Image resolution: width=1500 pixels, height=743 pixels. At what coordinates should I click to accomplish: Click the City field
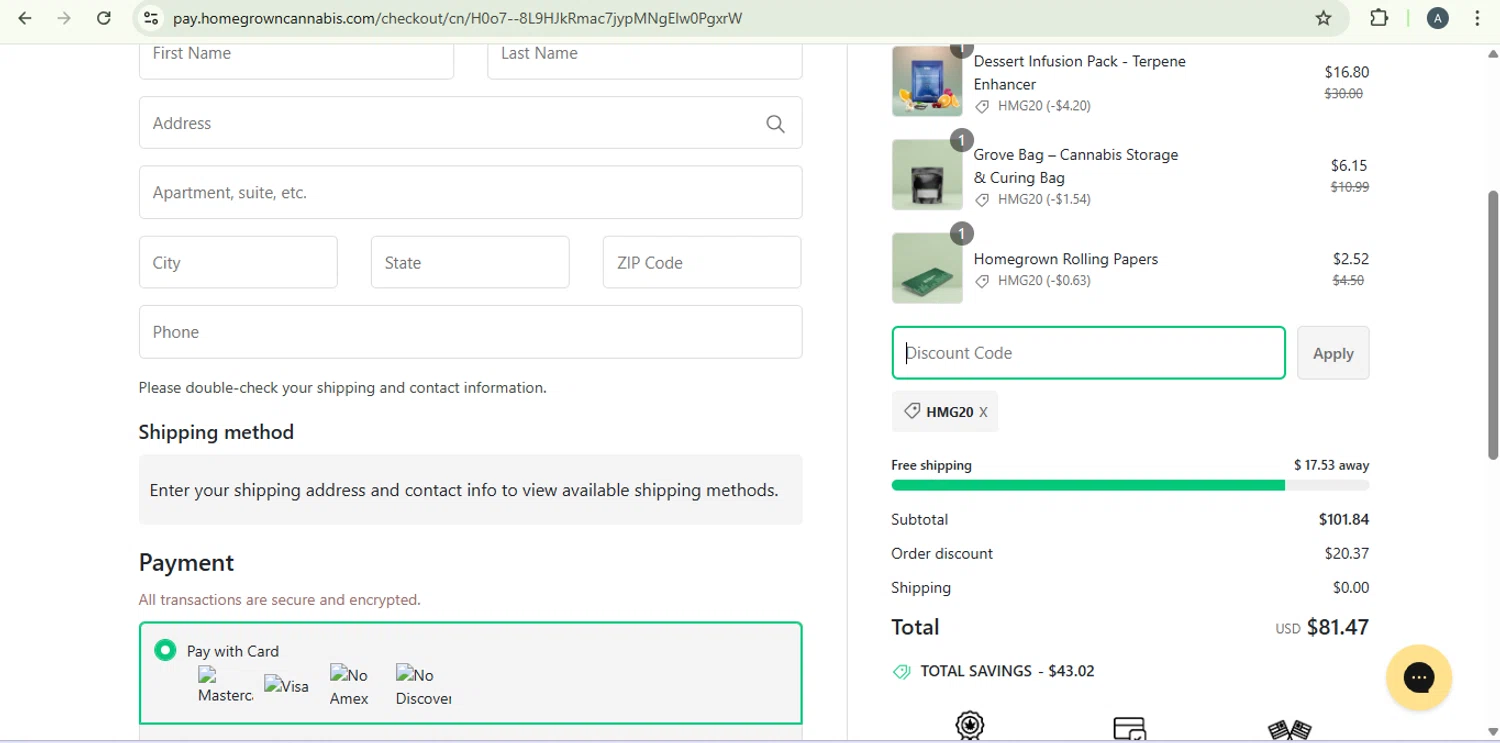pyautogui.click(x=238, y=262)
